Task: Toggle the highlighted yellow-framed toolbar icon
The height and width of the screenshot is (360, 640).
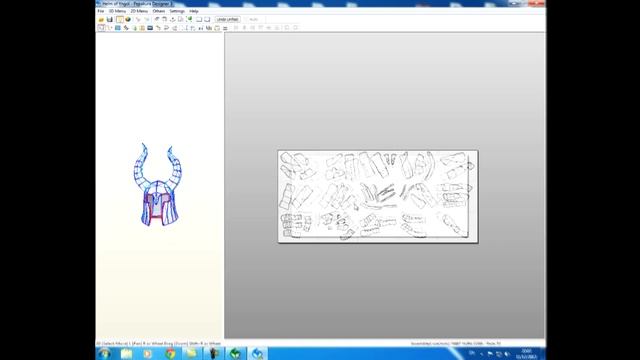Action: click(120, 19)
